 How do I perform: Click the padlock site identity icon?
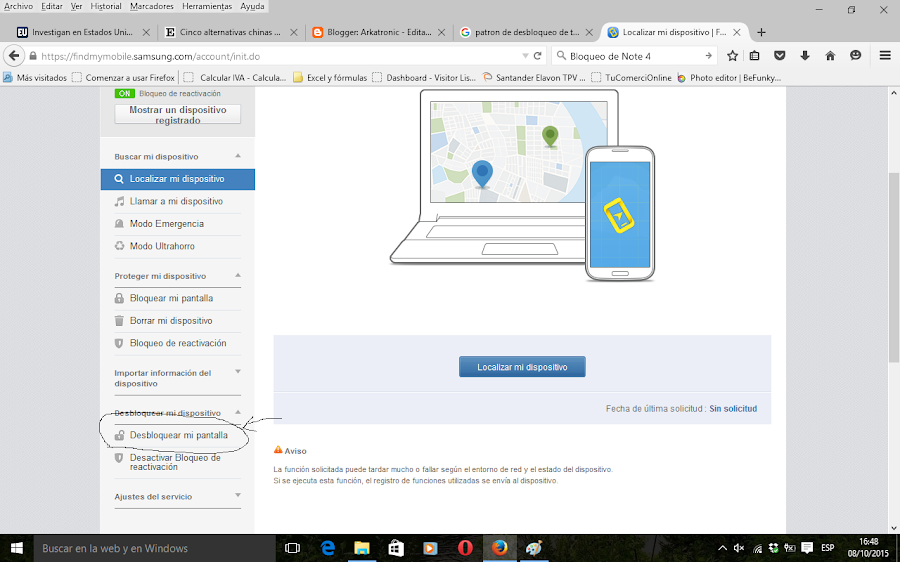pos(33,56)
